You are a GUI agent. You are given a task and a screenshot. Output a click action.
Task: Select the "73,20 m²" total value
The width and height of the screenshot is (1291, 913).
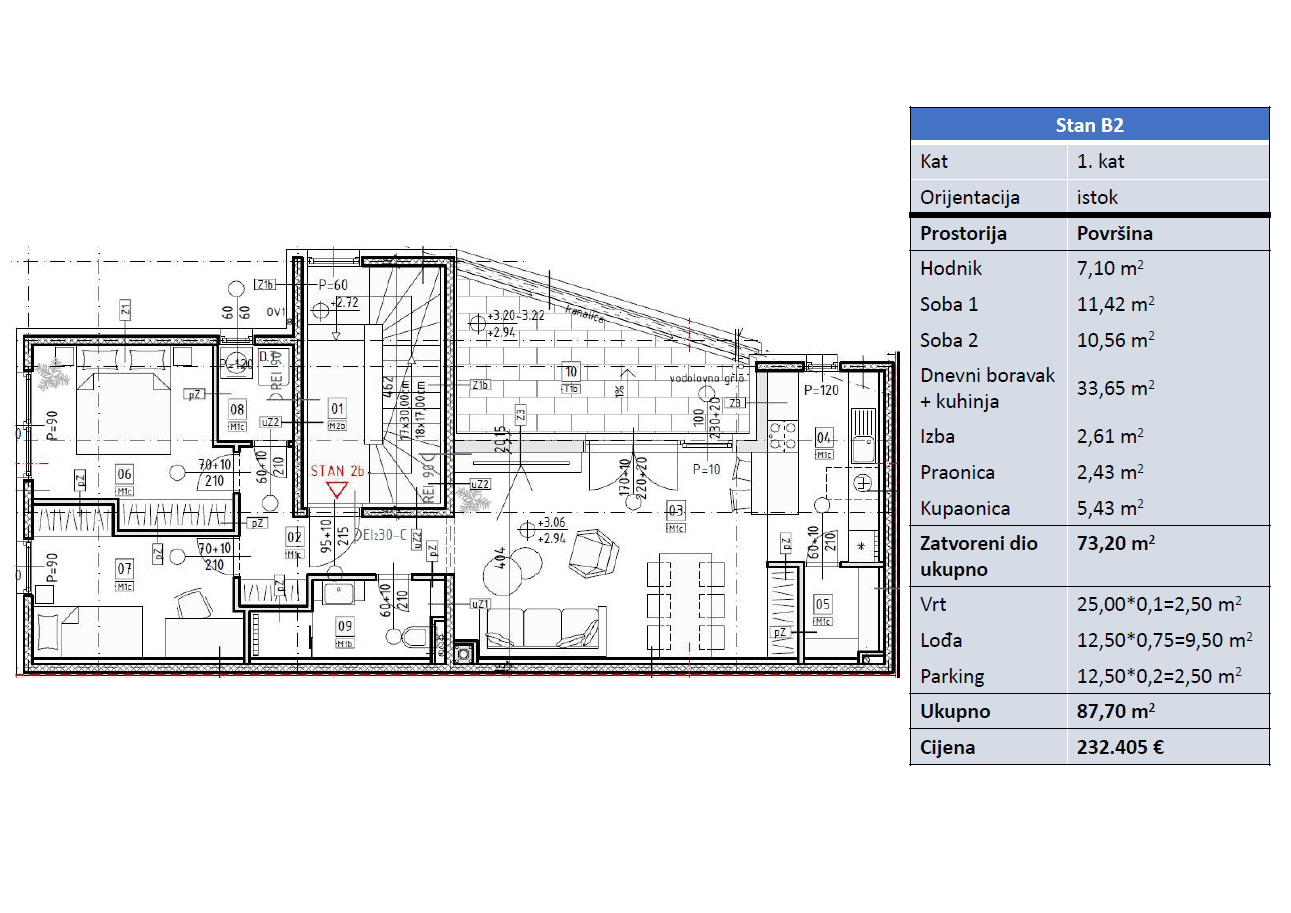point(1116,544)
